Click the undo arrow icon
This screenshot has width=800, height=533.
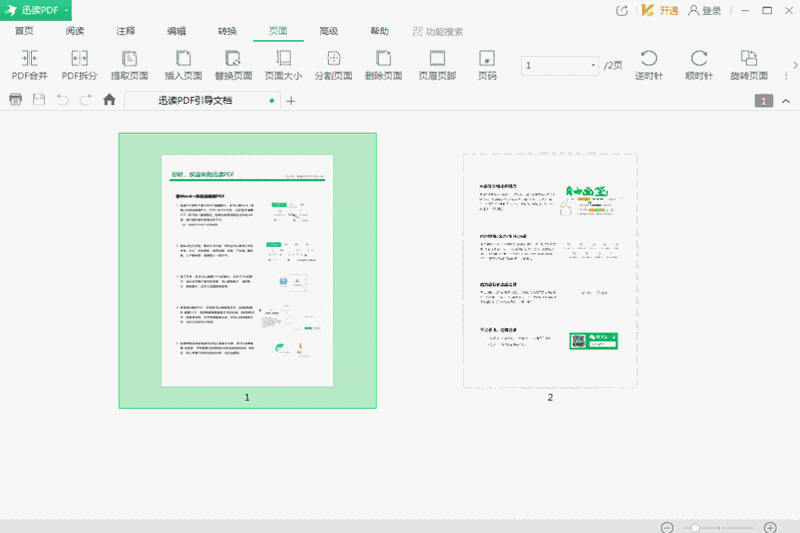coord(62,99)
